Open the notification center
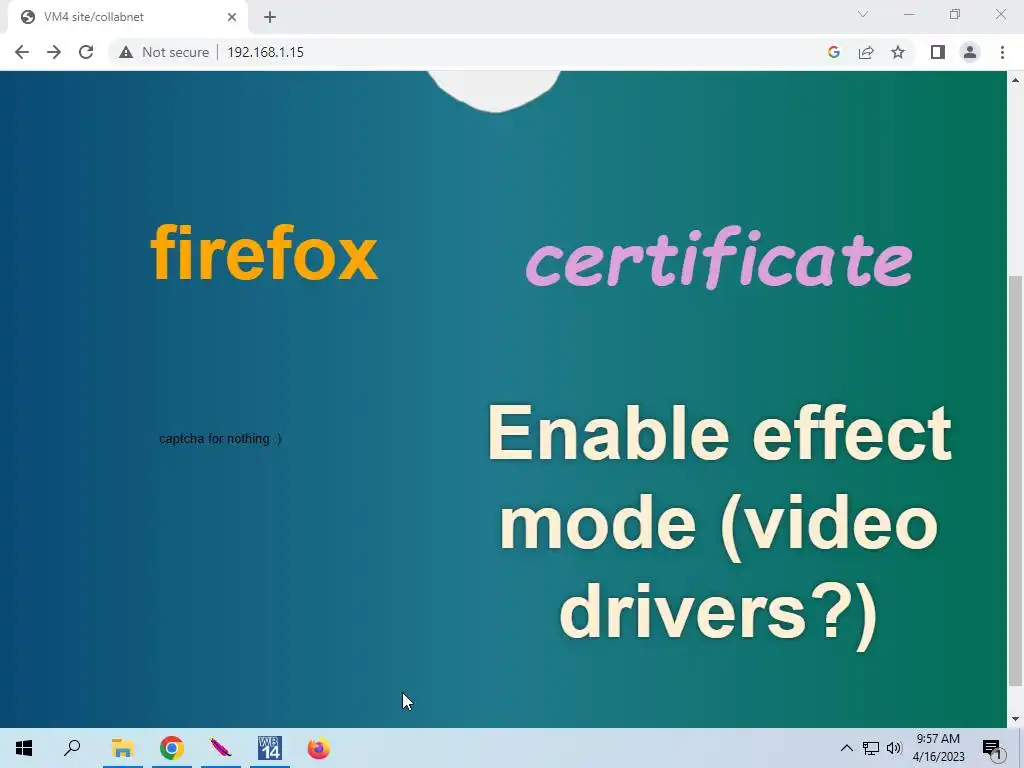The image size is (1024, 768). tap(991, 748)
